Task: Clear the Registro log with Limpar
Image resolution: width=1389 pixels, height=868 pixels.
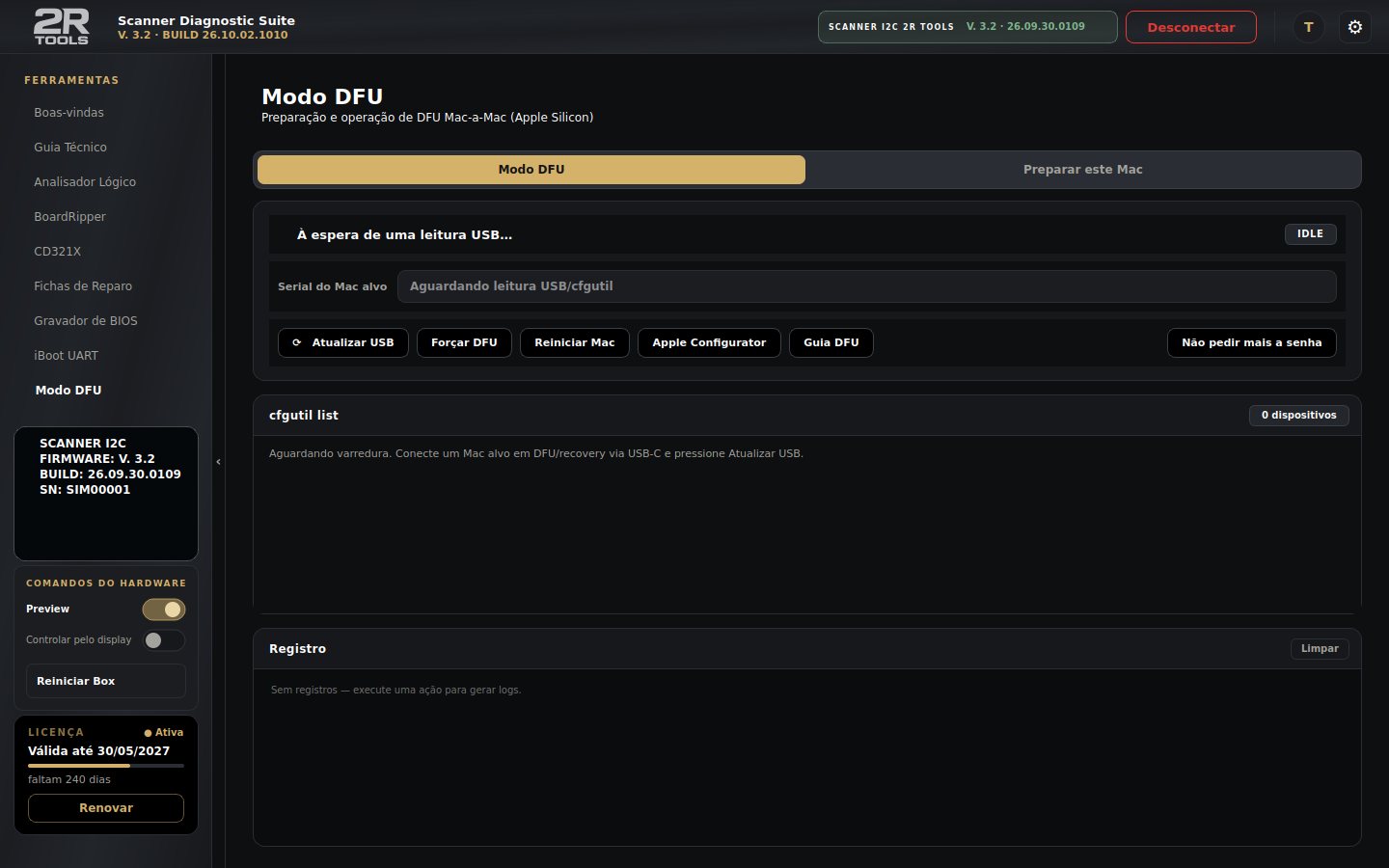Action: pos(1320,649)
